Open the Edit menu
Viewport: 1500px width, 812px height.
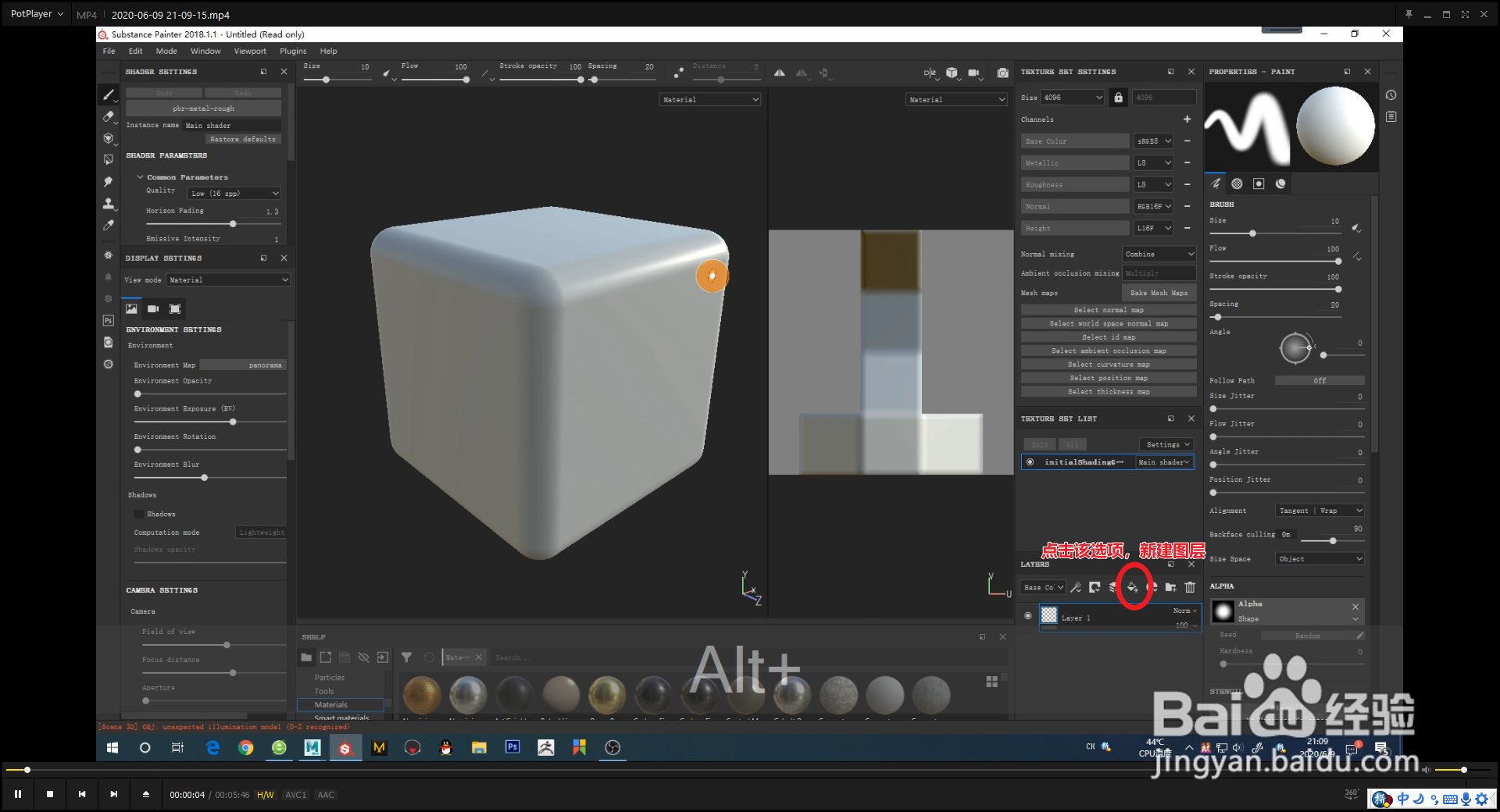coord(135,52)
